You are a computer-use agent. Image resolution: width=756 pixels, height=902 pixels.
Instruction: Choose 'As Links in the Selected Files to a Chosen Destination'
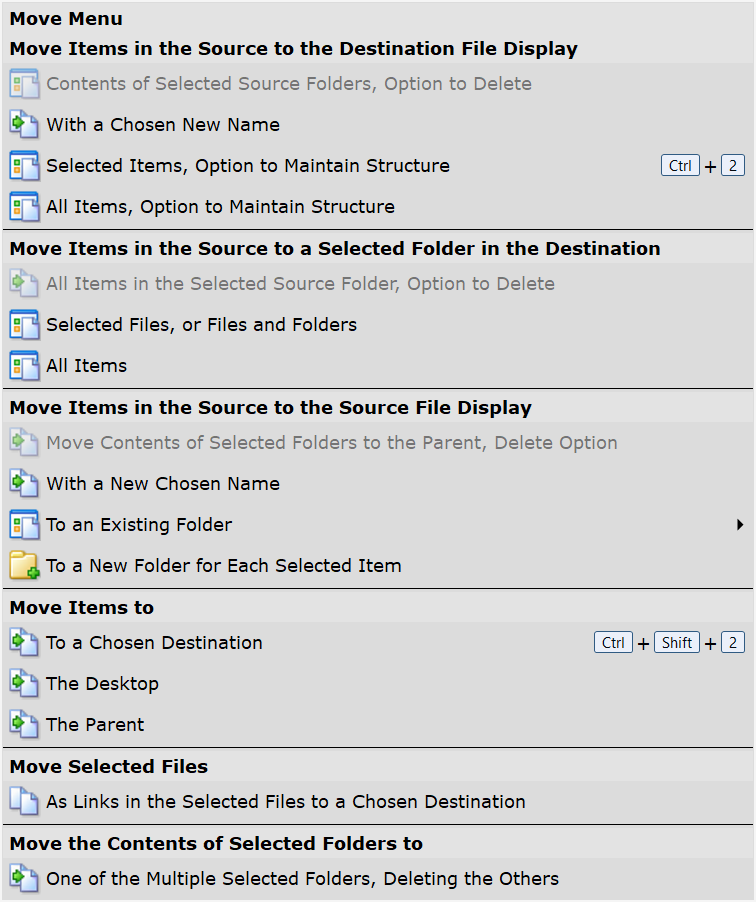pyautogui.click(x=285, y=802)
